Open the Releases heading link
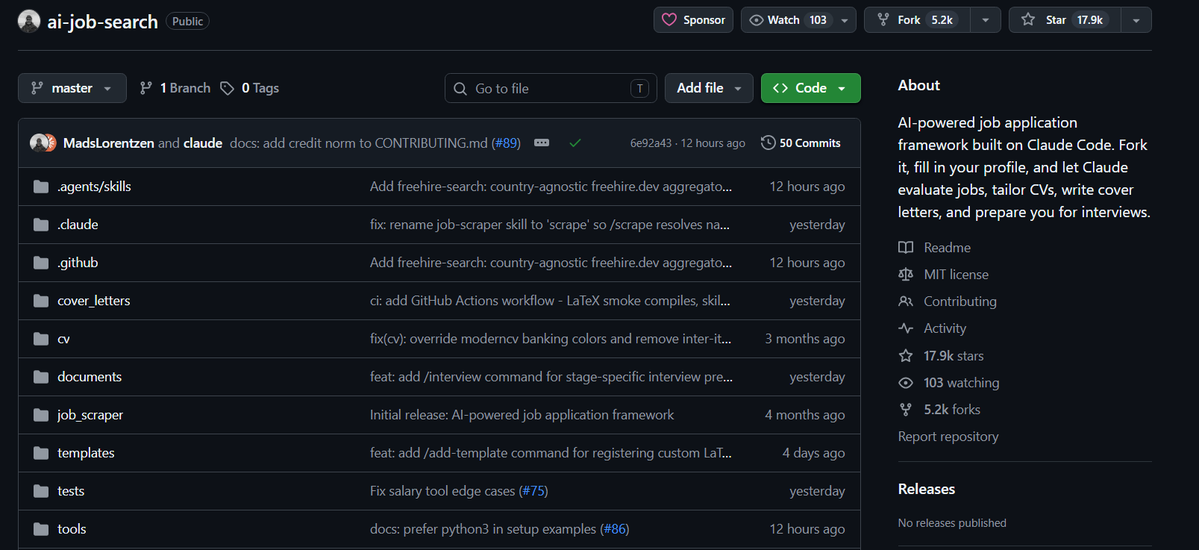 point(926,489)
